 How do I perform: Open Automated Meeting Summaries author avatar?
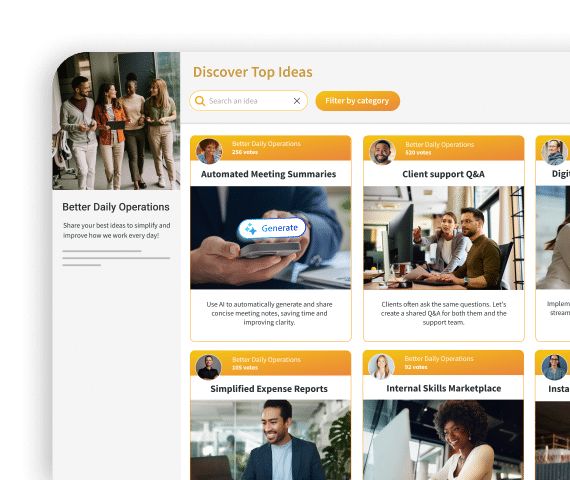click(209, 151)
